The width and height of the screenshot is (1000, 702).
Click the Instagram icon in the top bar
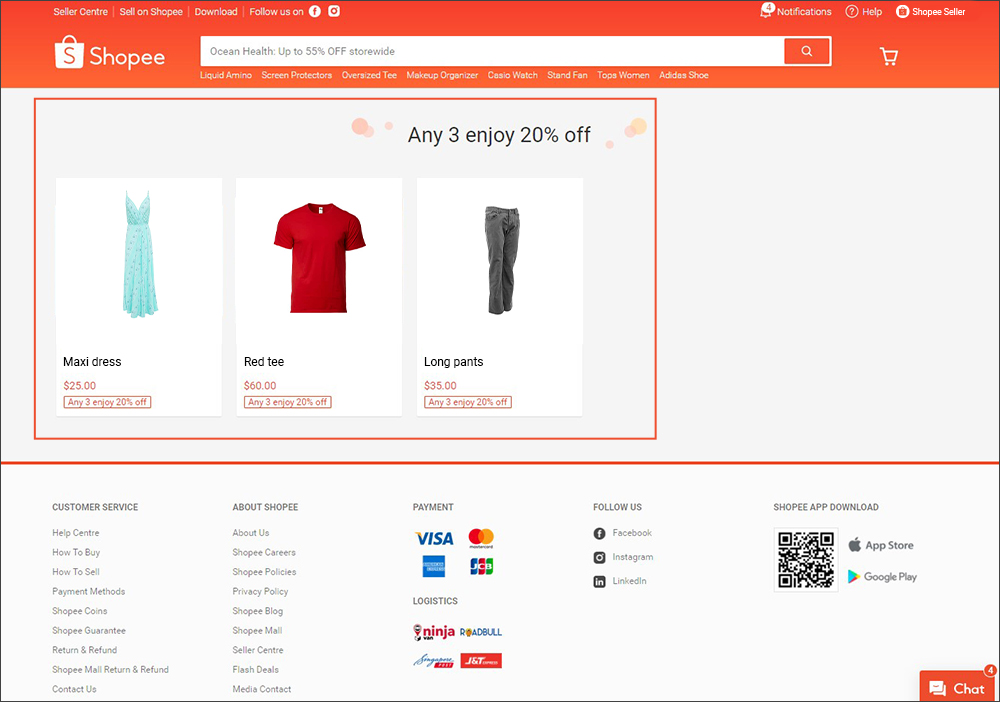tap(333, 11)
